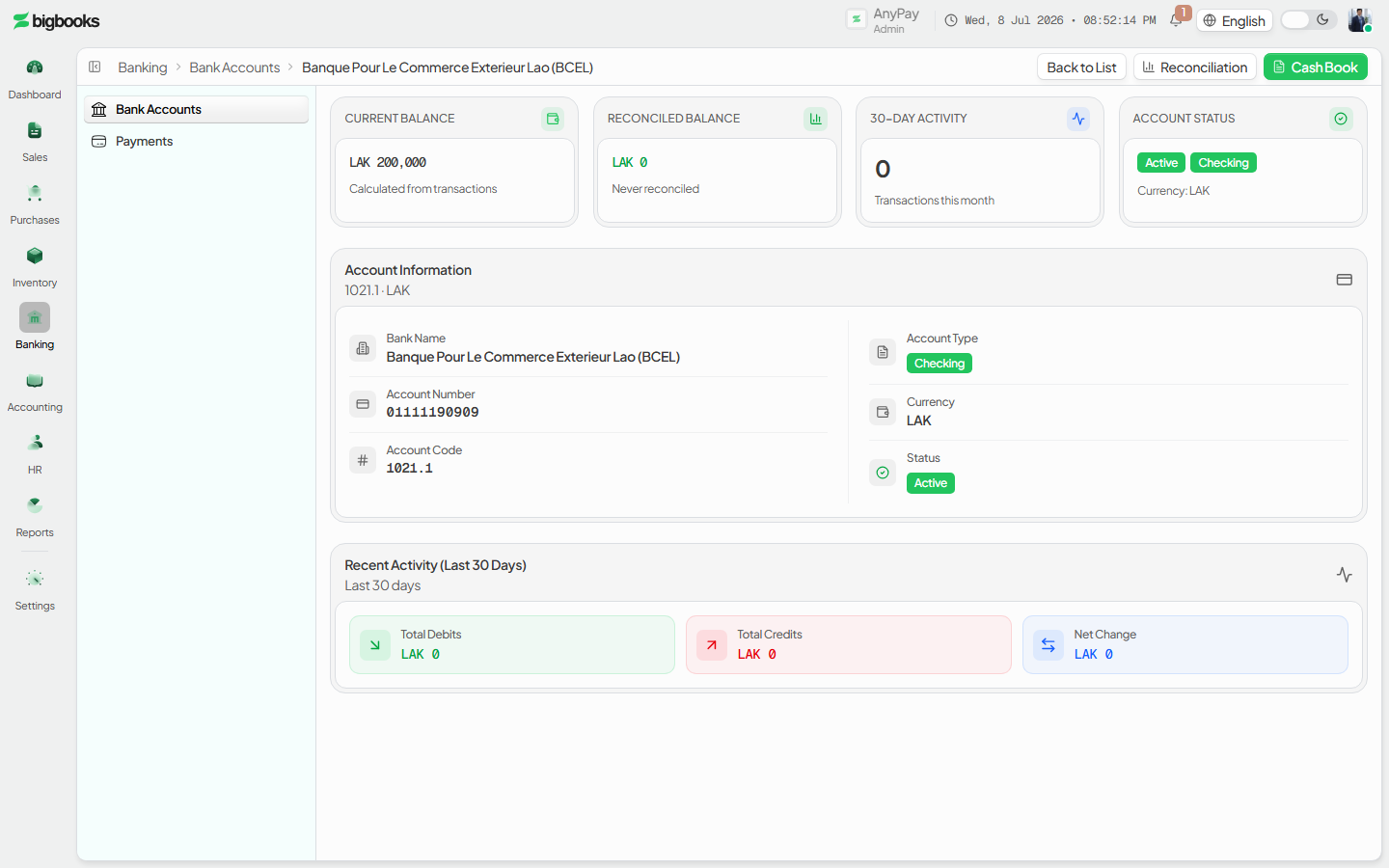Click the Checking badge under Account Type
Image resolution: width=1389 pixels, height=868 pixels.
point(940,364)
